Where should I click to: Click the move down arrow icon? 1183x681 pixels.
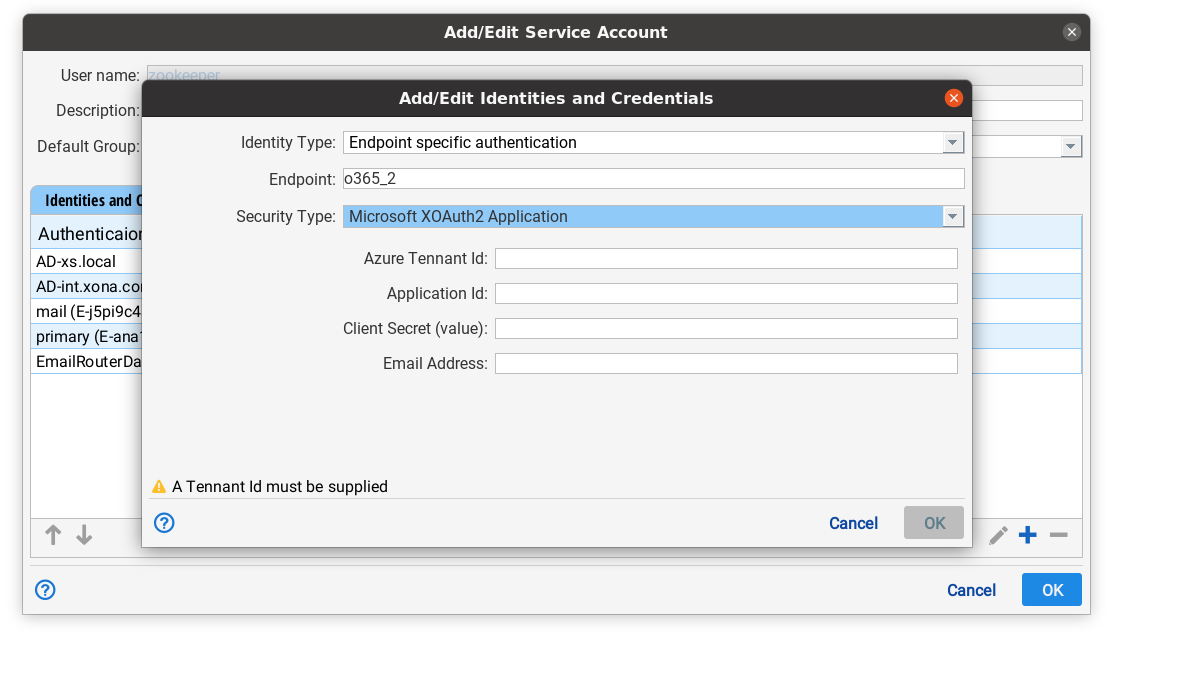tap(84, 535)
